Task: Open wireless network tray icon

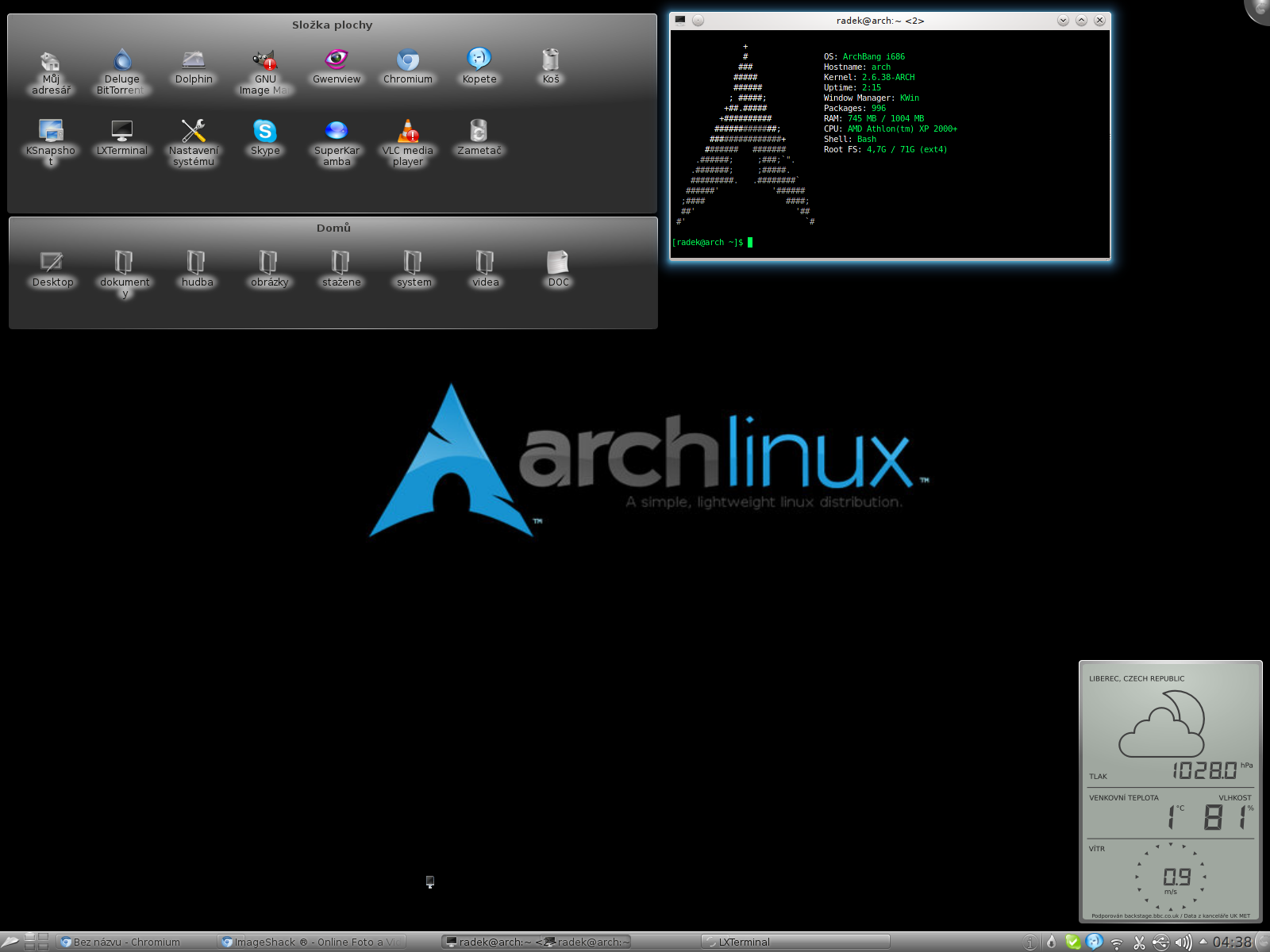Action: point(1117,942)
